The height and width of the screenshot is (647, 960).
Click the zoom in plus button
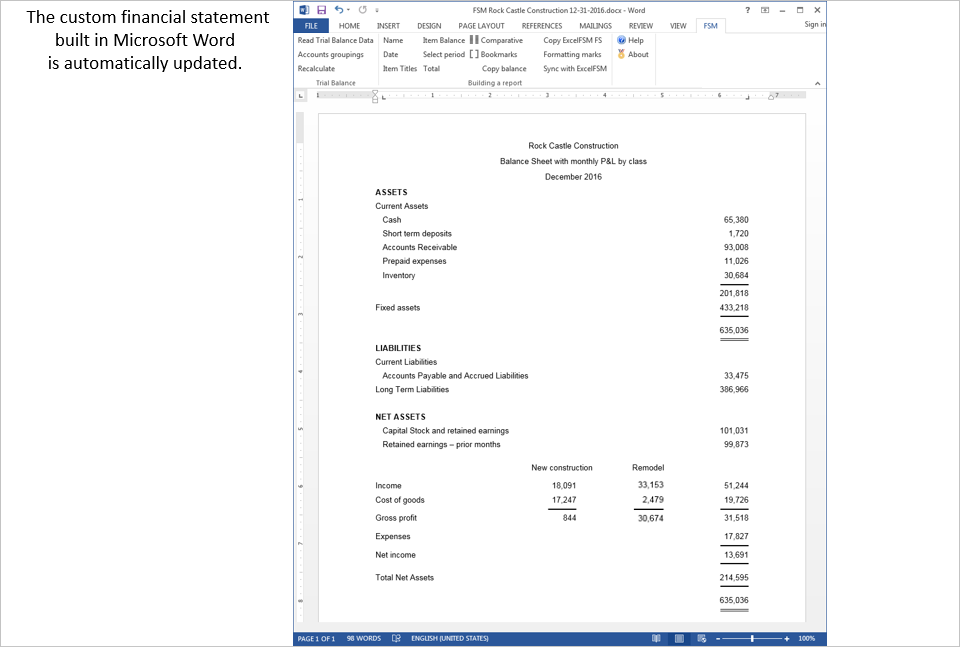click(x=787, y=638)
